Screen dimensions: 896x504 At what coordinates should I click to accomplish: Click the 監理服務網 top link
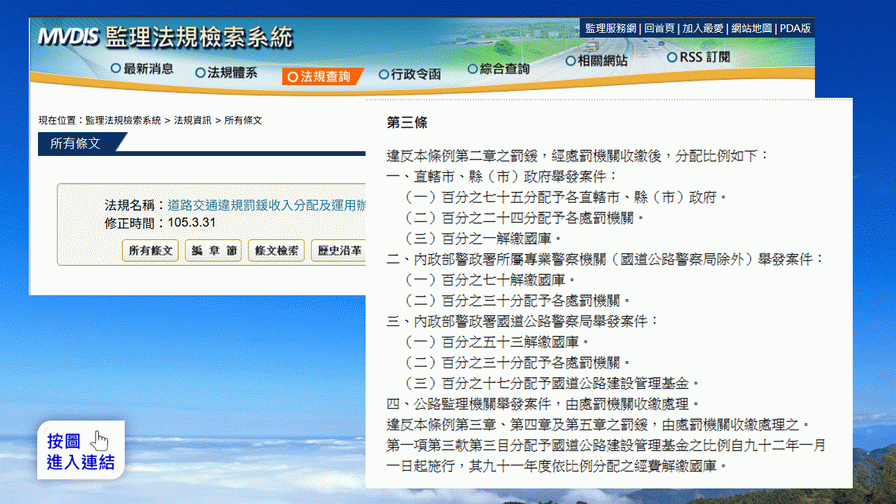[x=610, y=28]
